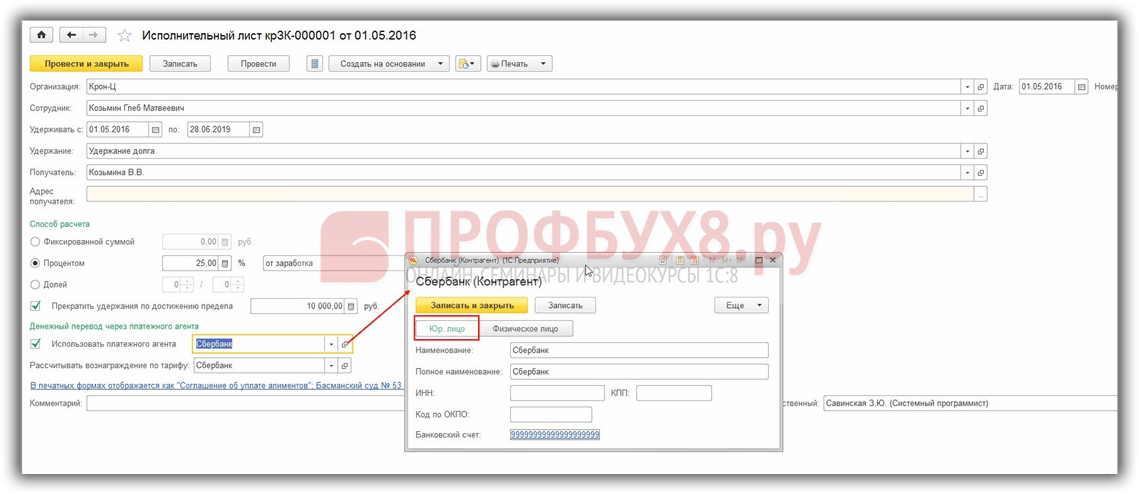The height and width of the screenshot is (494, 1139).
Task: Maximize the Сбербанк (Контрагент) window
Action: pos(758,260)
